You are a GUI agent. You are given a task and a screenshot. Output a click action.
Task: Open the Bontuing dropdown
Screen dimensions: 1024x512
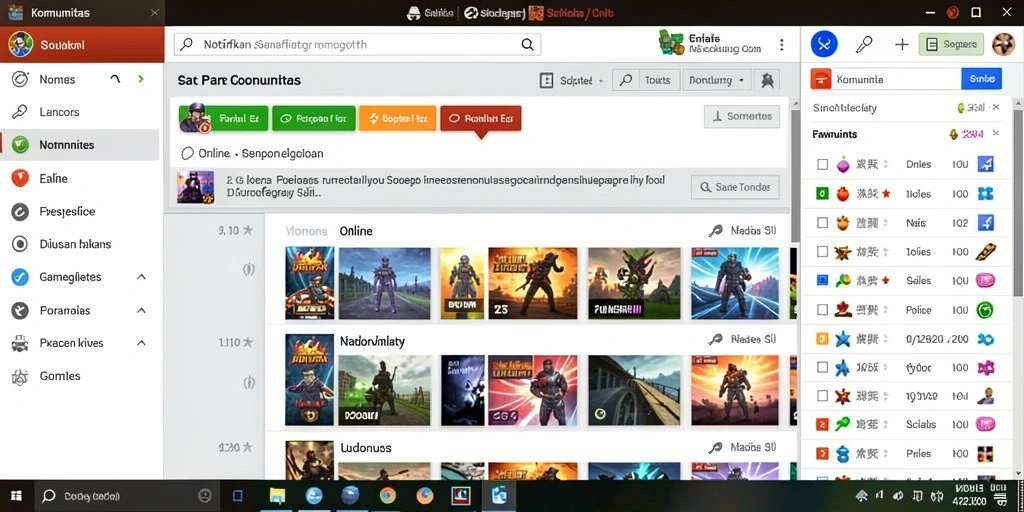[716, 80]
